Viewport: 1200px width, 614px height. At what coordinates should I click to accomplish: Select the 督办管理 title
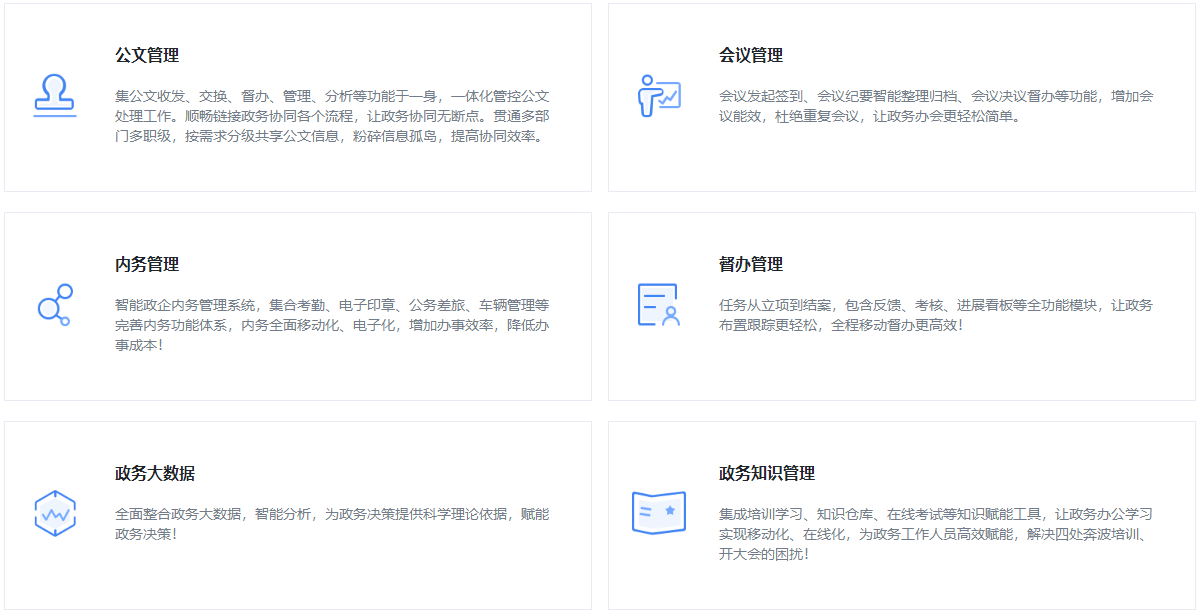pyautogui.click(x=751, y=264)
